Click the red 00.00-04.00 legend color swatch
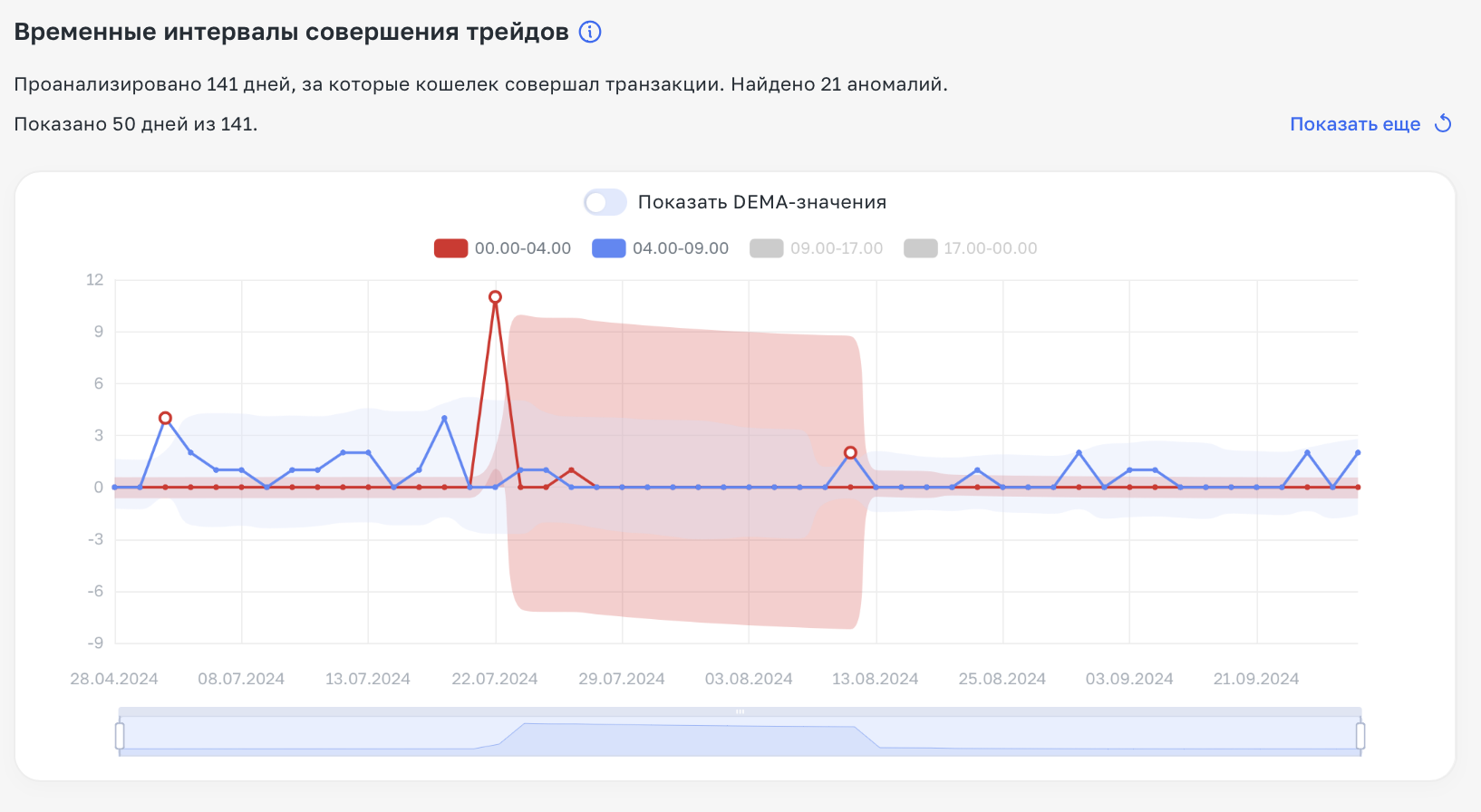The height and width of the screenshot is (812, 1481). tap(450, 248)
